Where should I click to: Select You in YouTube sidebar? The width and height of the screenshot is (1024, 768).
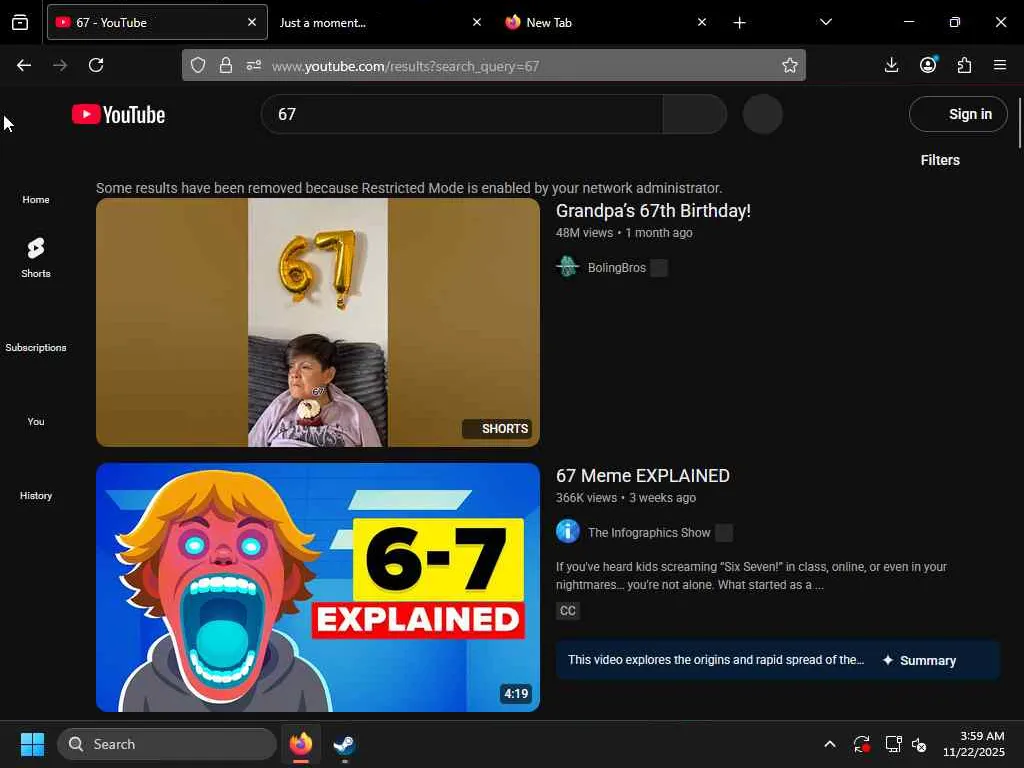click(36, 421)
